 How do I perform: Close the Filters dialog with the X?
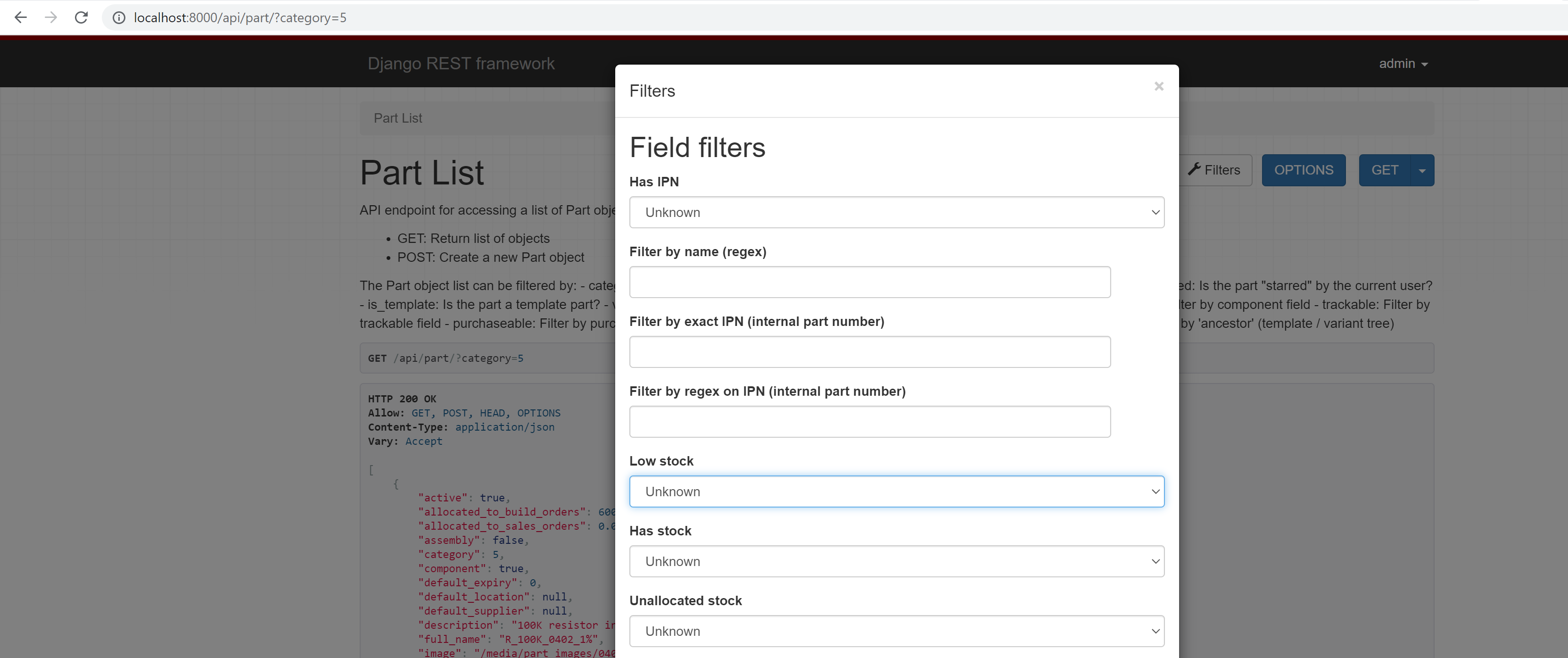pos(1158,86)
